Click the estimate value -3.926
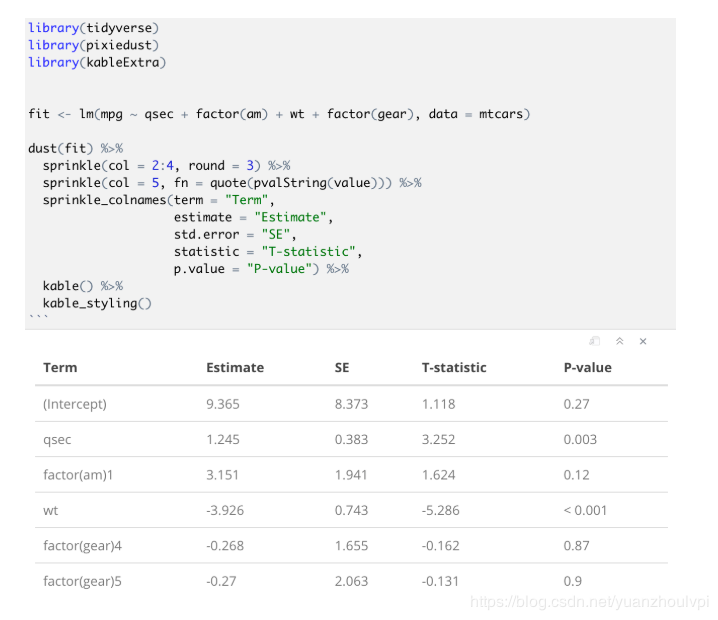 pyautogui.click(x=225, y=511)
